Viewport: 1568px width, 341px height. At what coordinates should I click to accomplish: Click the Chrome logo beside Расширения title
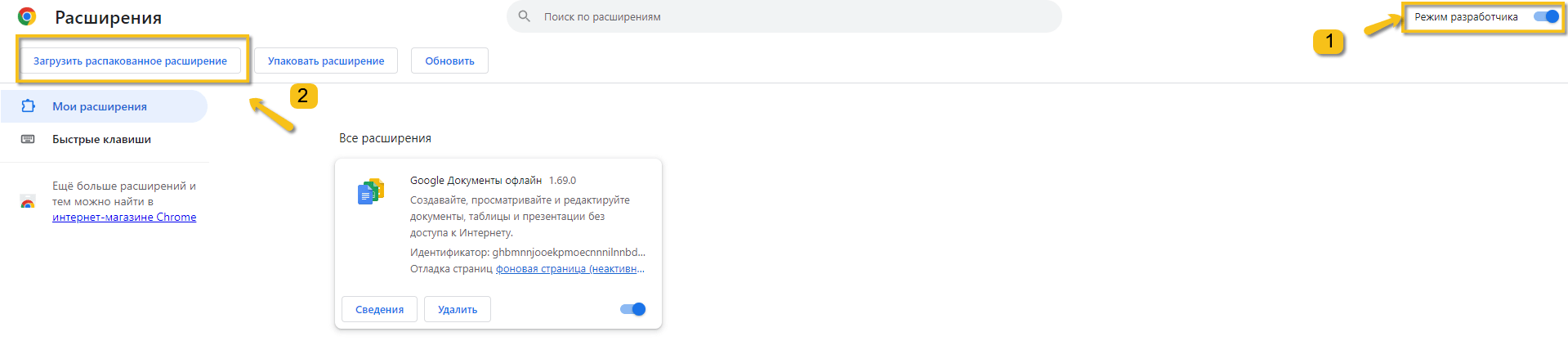27,16
